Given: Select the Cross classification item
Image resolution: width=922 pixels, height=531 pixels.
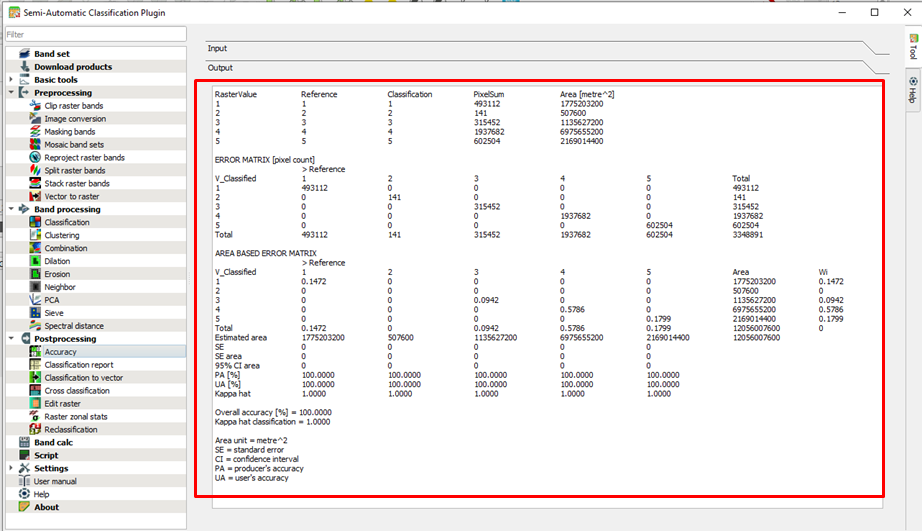Looking at the screenshot, I should click(77, 390).
